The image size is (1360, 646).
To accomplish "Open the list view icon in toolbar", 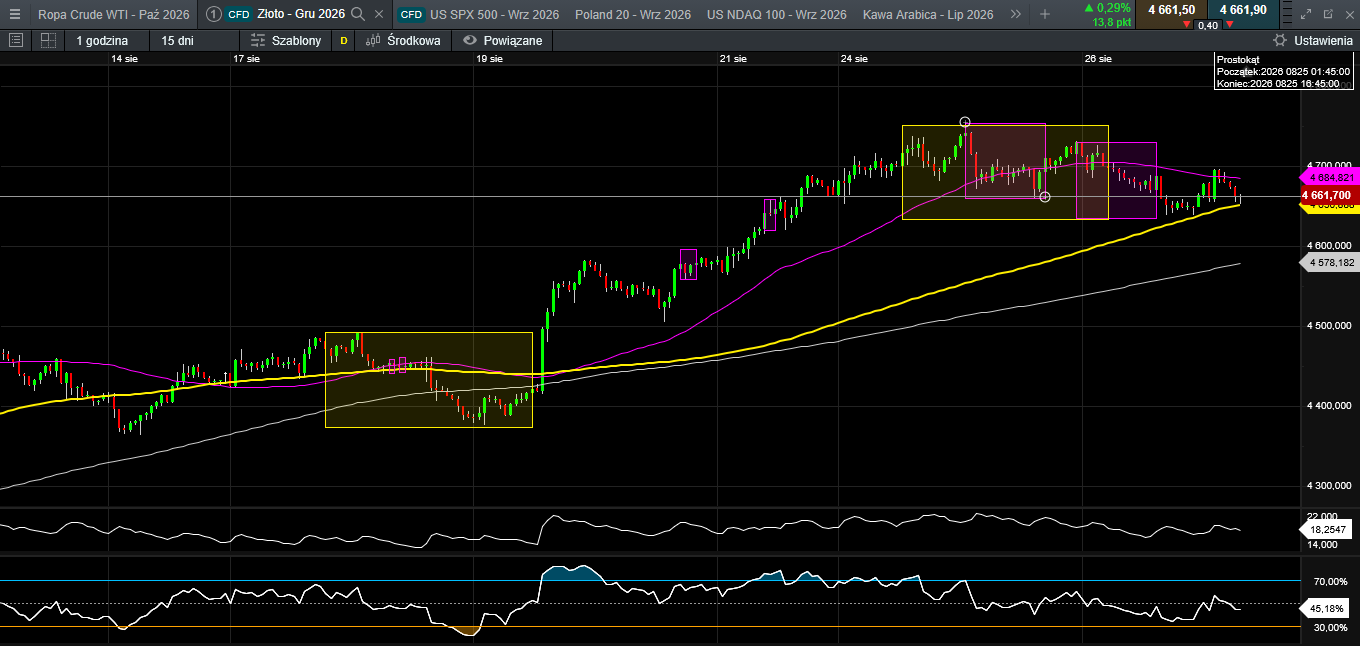I will pyautogui.click(x=15, y=40).
